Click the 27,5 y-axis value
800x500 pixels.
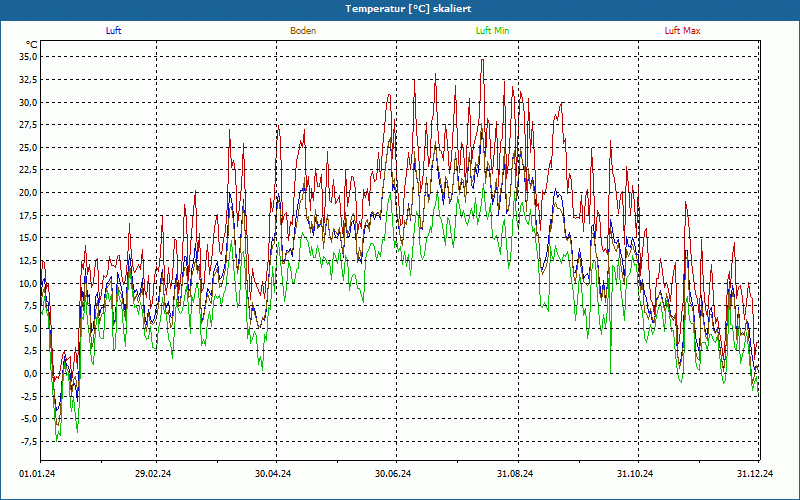pyautogui.click(x=28, y=125)
